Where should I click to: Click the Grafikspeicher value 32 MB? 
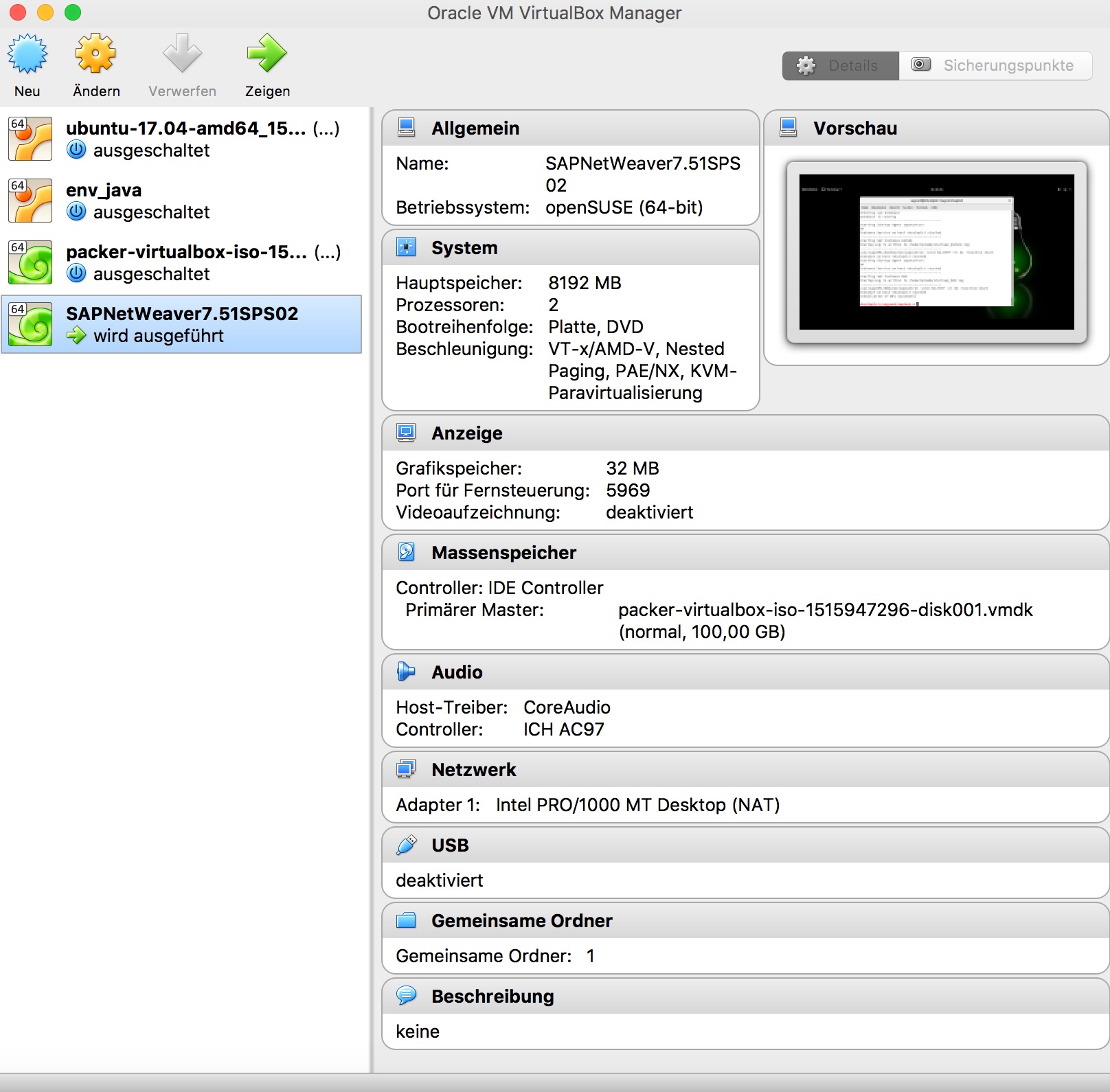coord(632,468)
